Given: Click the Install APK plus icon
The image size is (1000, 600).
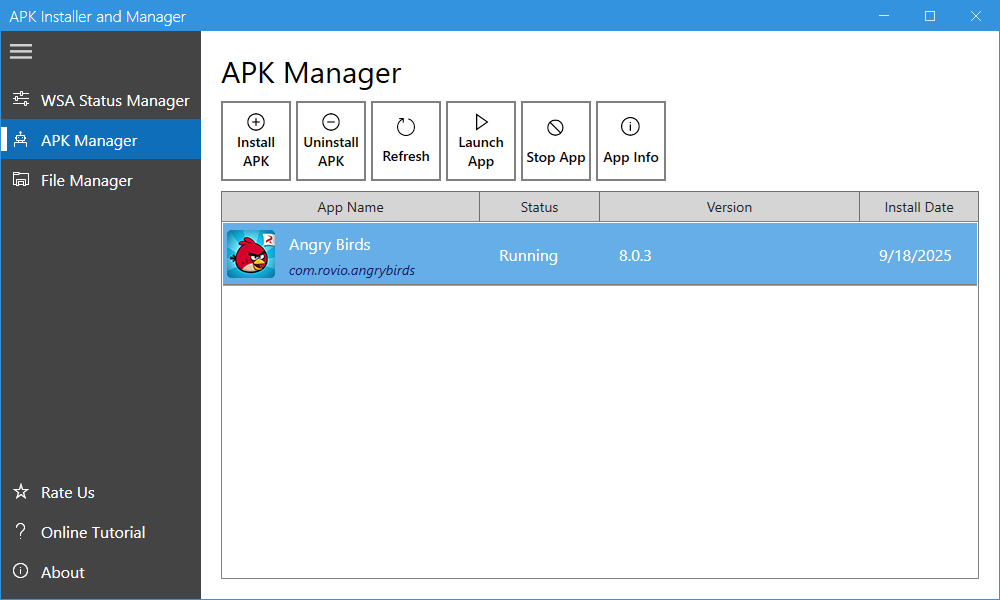Looking at the screenshot, I should 256,122.
